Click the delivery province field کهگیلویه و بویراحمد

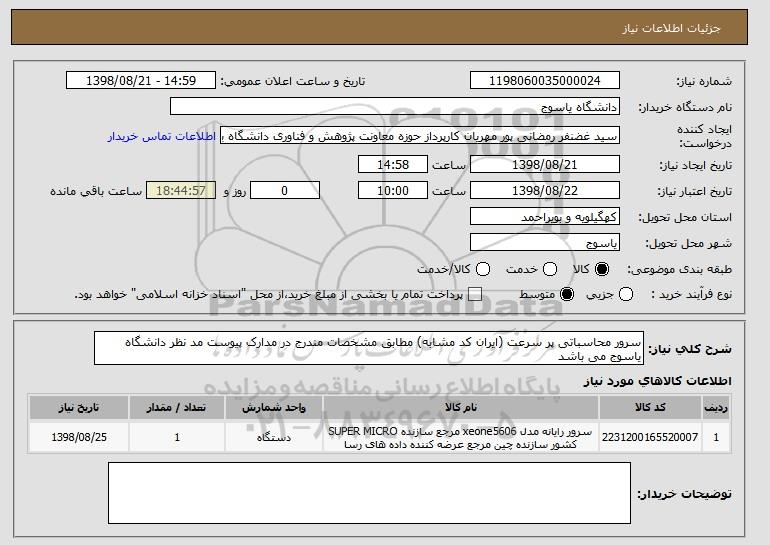pos(545,217)
